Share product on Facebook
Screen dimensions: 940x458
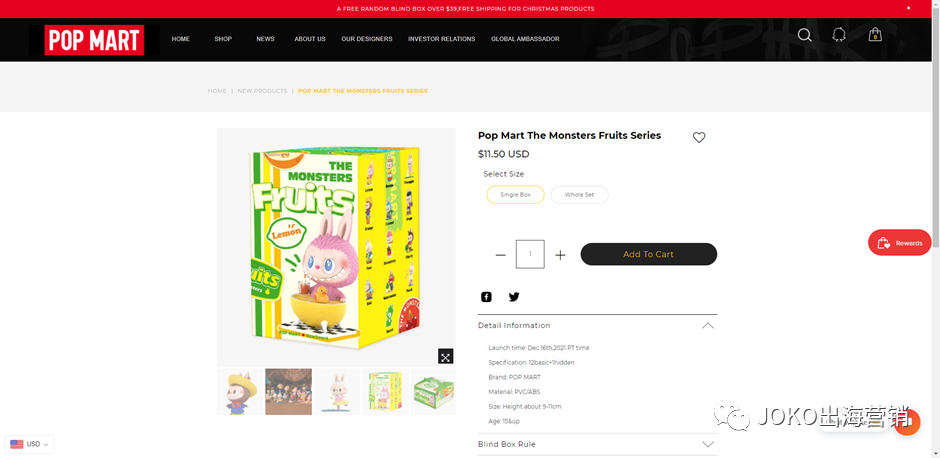click(x=486, y=297)
